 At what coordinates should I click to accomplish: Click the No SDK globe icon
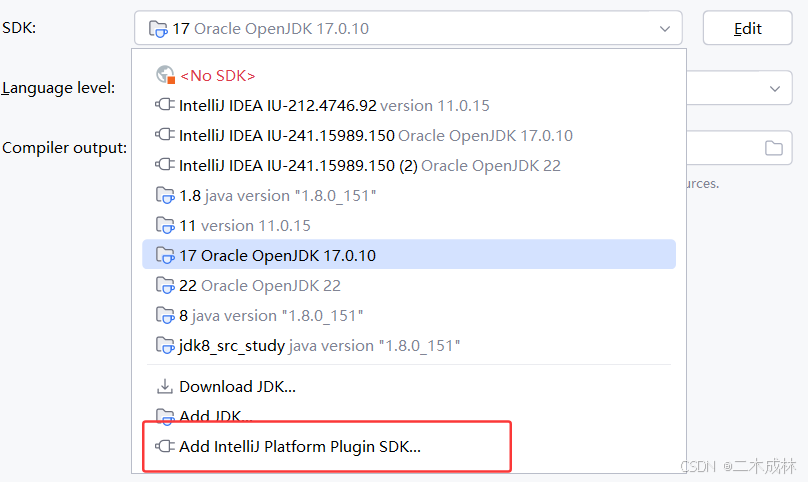coord(165,75)
